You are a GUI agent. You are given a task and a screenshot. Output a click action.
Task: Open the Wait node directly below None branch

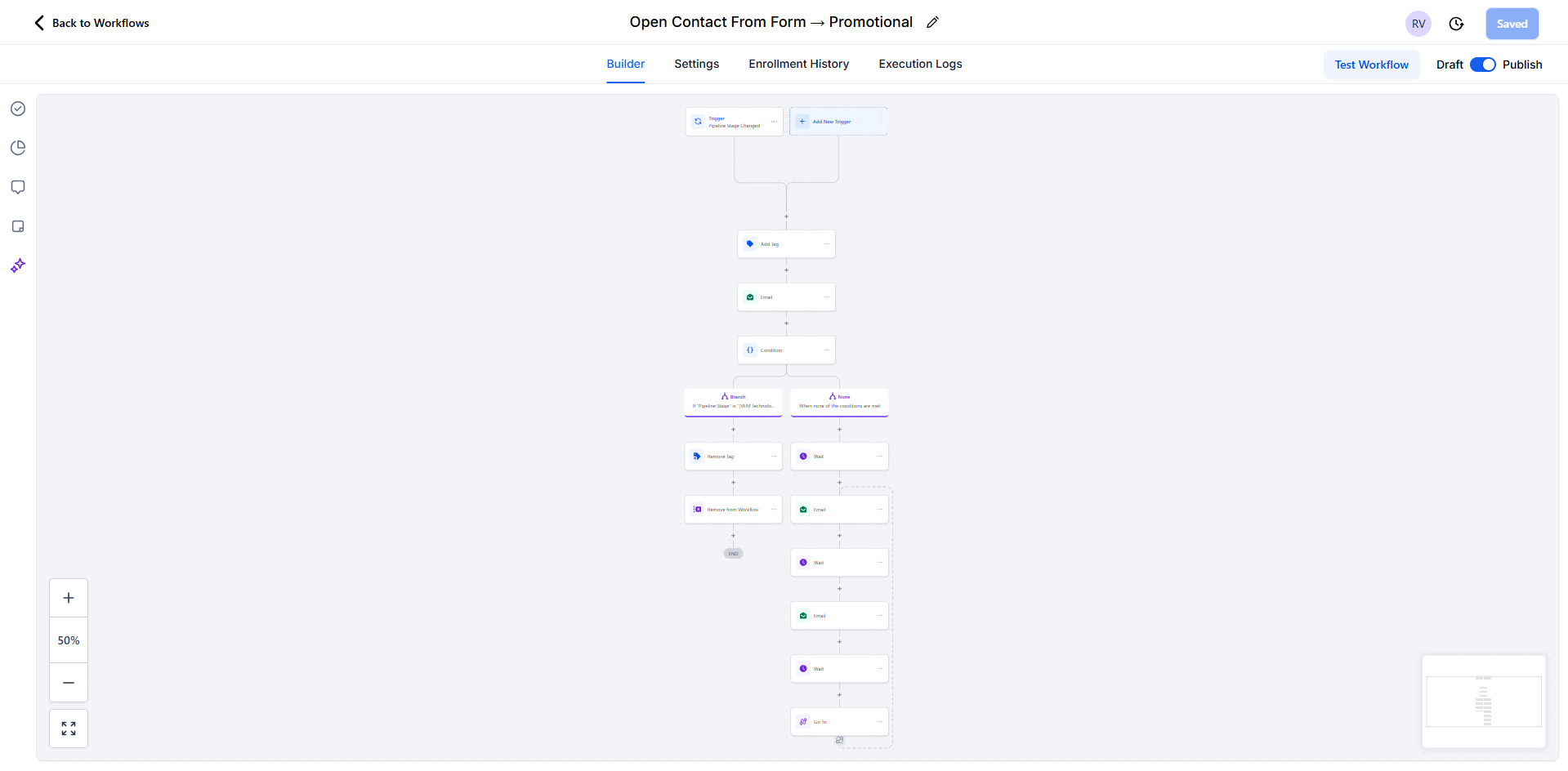839,457
